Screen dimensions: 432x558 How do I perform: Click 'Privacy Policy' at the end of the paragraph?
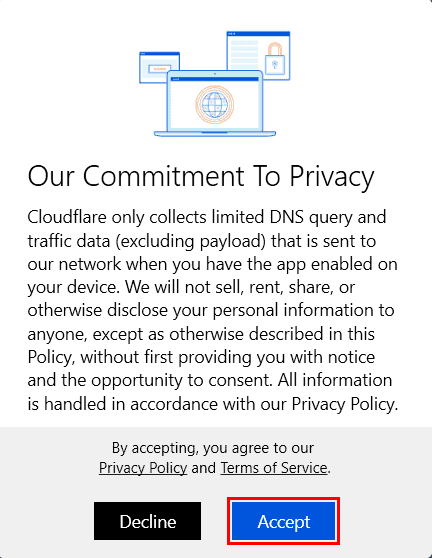[x=344, y=404]
